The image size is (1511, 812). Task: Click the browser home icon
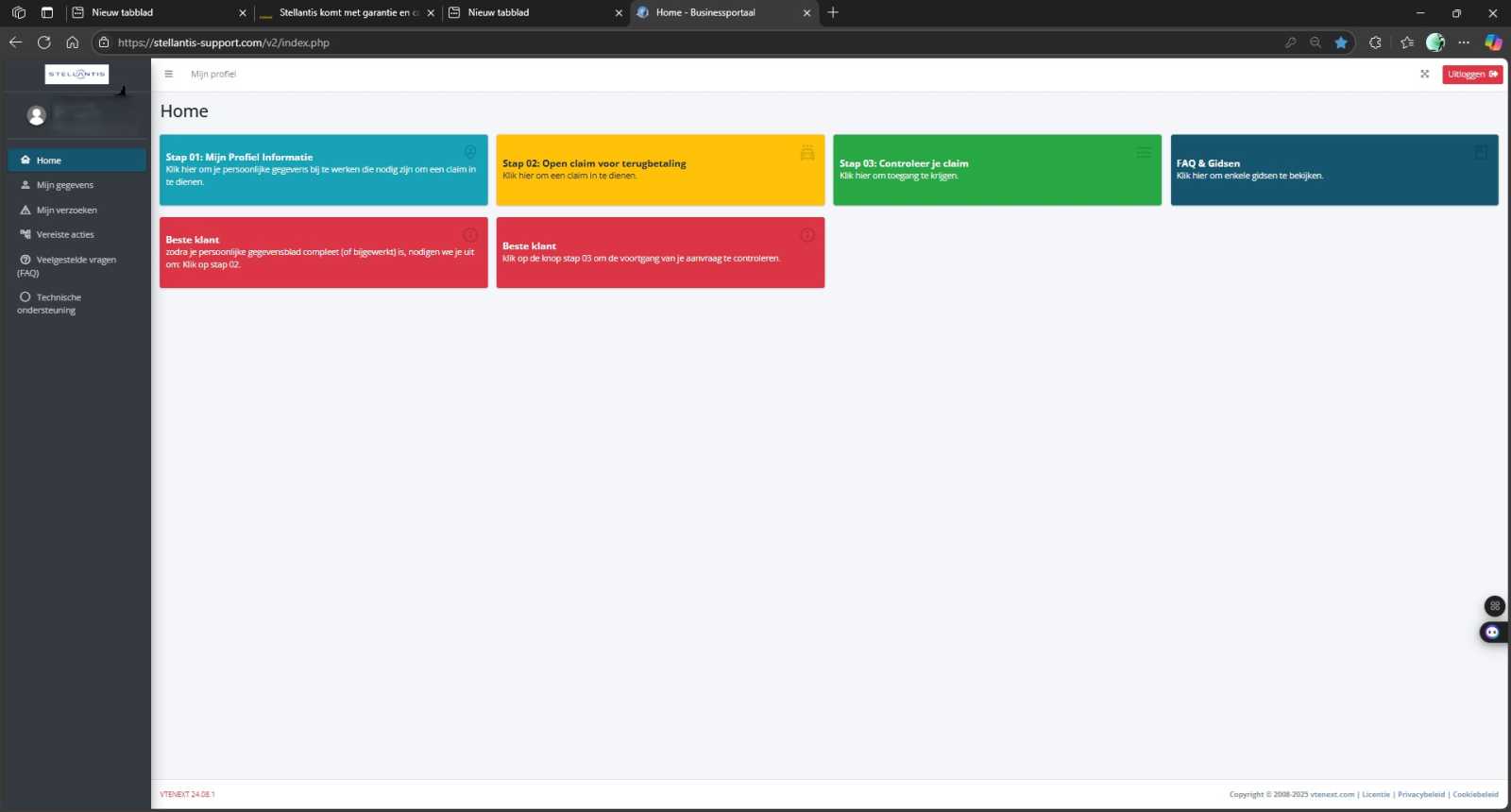(72, 42)
